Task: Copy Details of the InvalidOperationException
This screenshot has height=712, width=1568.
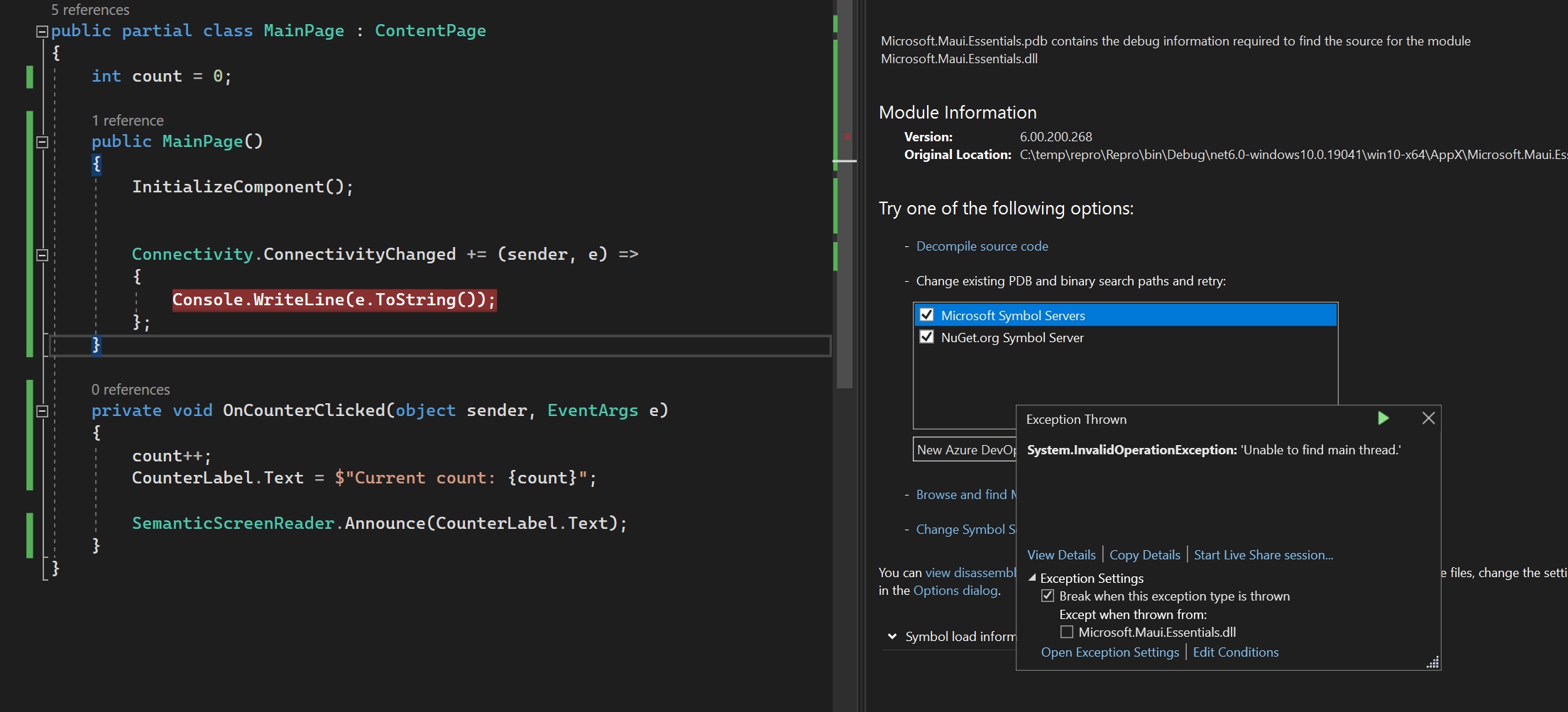Action: [1144, 554]
